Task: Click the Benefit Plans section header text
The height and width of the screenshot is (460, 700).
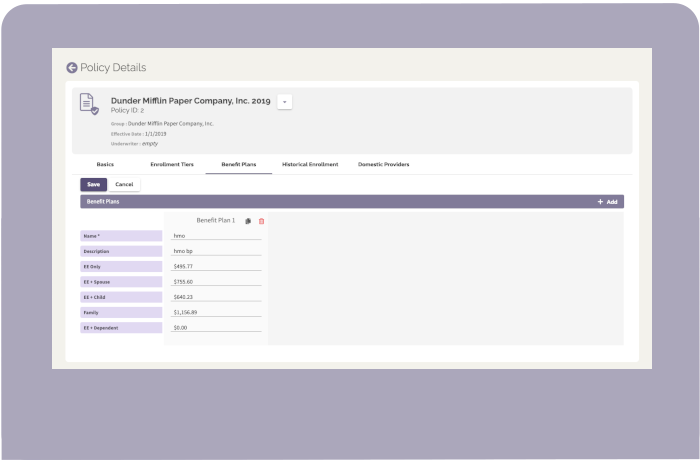Action: 103,201
